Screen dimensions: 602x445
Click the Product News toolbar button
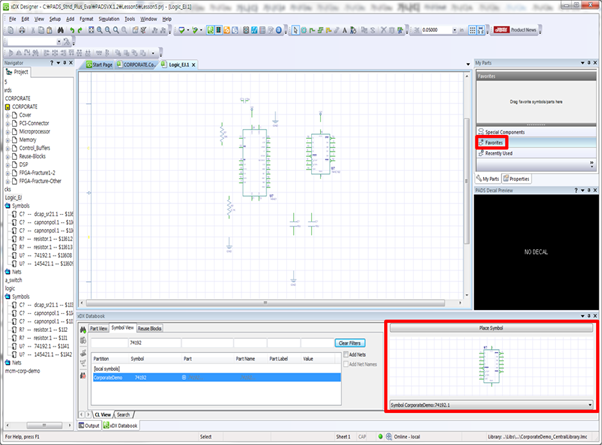tap(515, 30)
